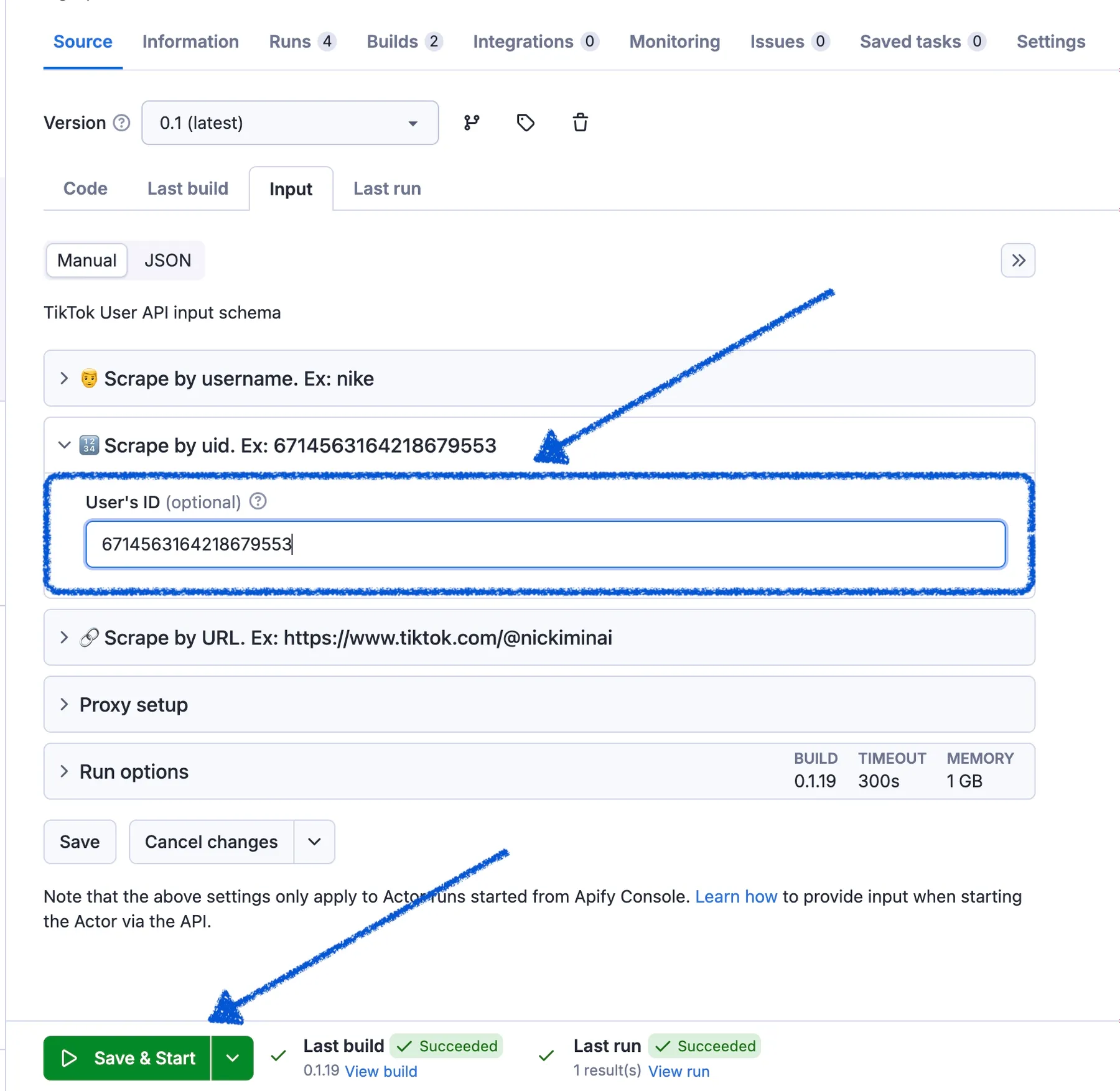
Task: Click the Save button
Action: click(80, 842)
